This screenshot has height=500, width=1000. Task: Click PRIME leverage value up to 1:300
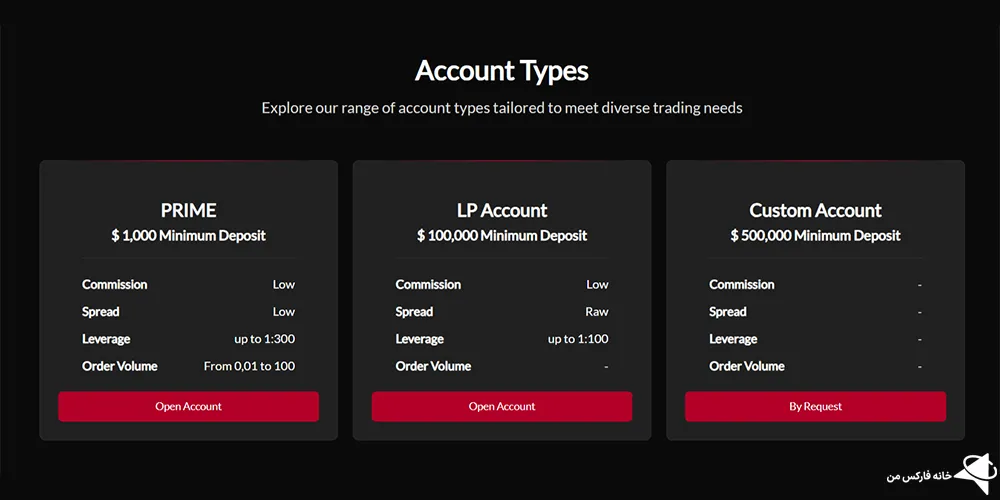pos(264,339)
